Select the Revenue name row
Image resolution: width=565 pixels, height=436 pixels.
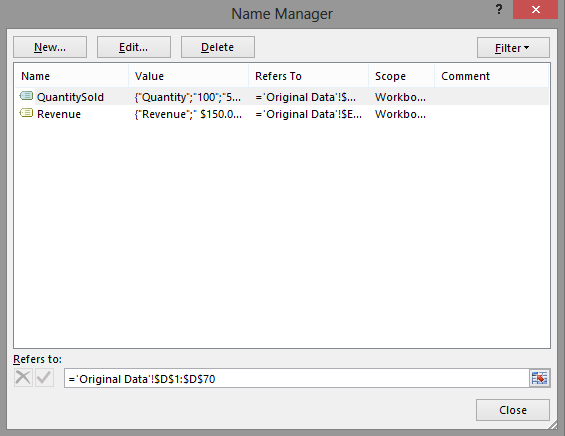(282, 114)
